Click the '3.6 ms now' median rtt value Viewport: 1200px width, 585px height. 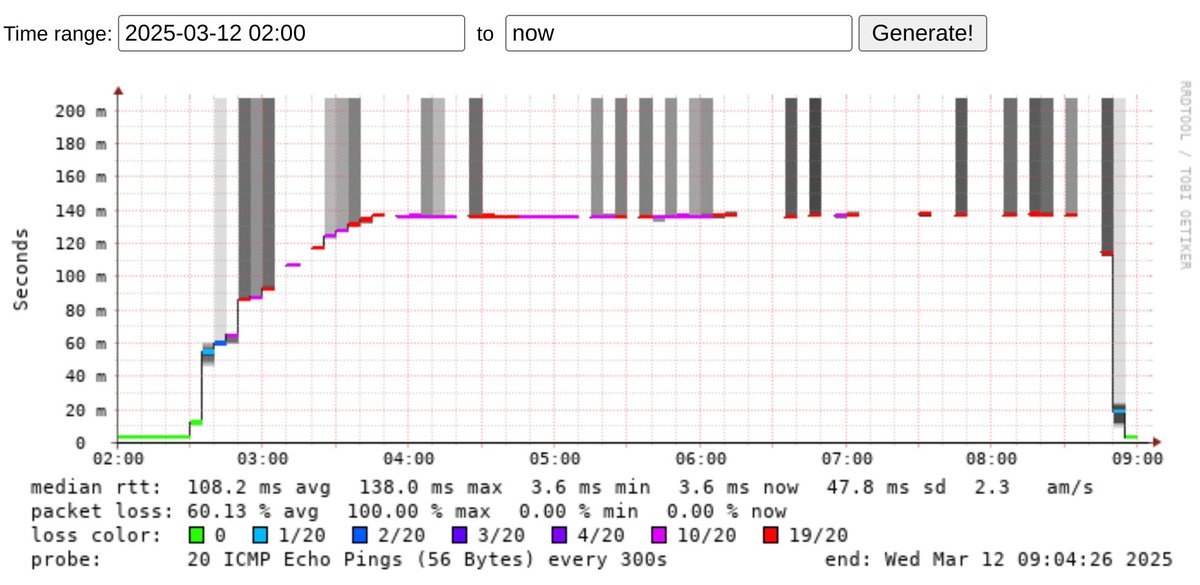pos(739,488)
